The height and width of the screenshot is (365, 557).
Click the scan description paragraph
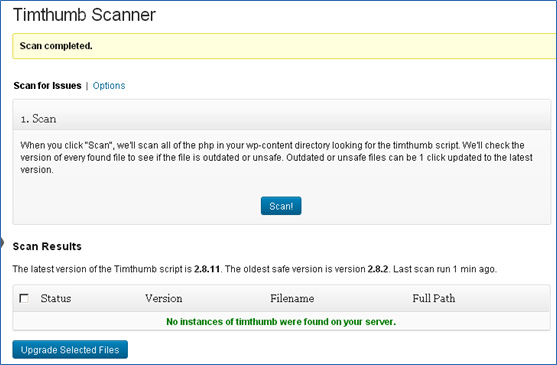pyautogui.click(x=276, y=157)
